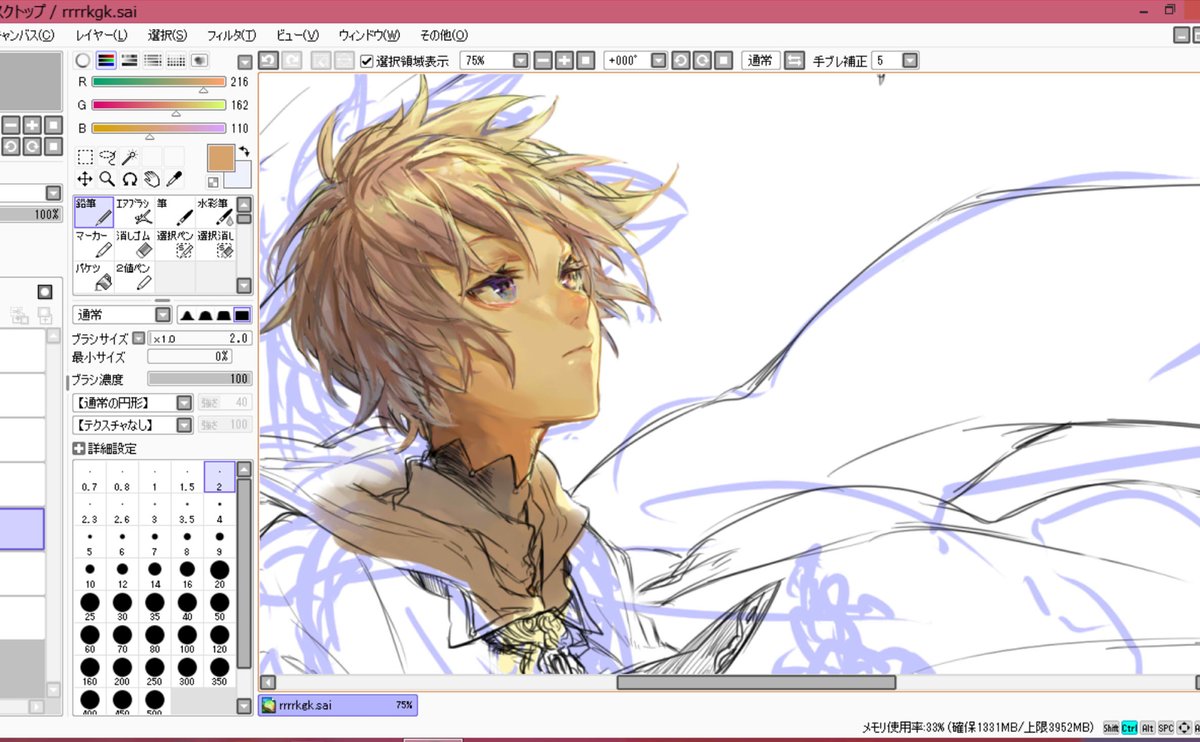Choose brush size preset 0.7
The image size is (1200, 742).
coord(89,478)
